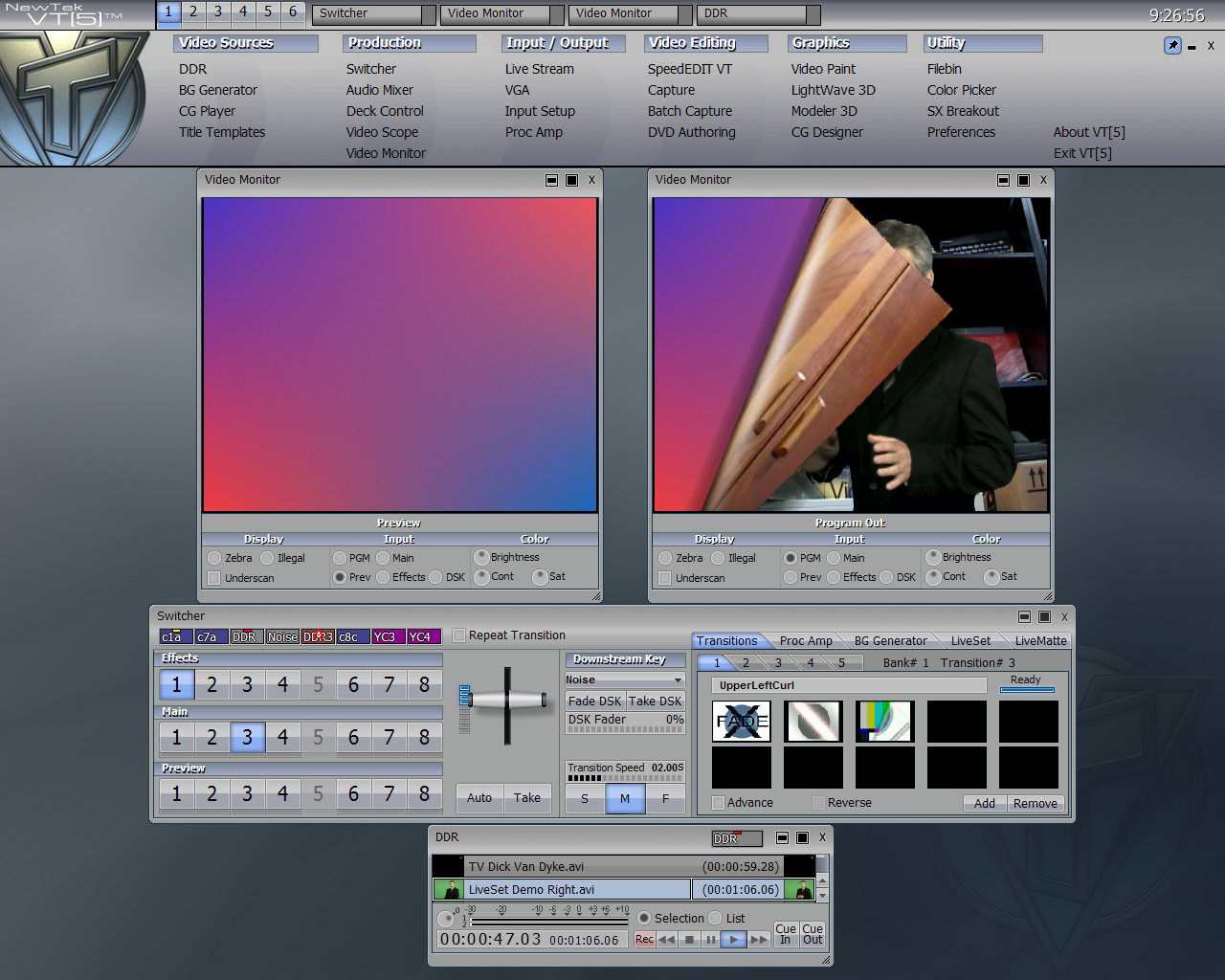Screen dimensions: 1225x980
Task: Switch to the LiveSet tab
Action: (970, 641)
